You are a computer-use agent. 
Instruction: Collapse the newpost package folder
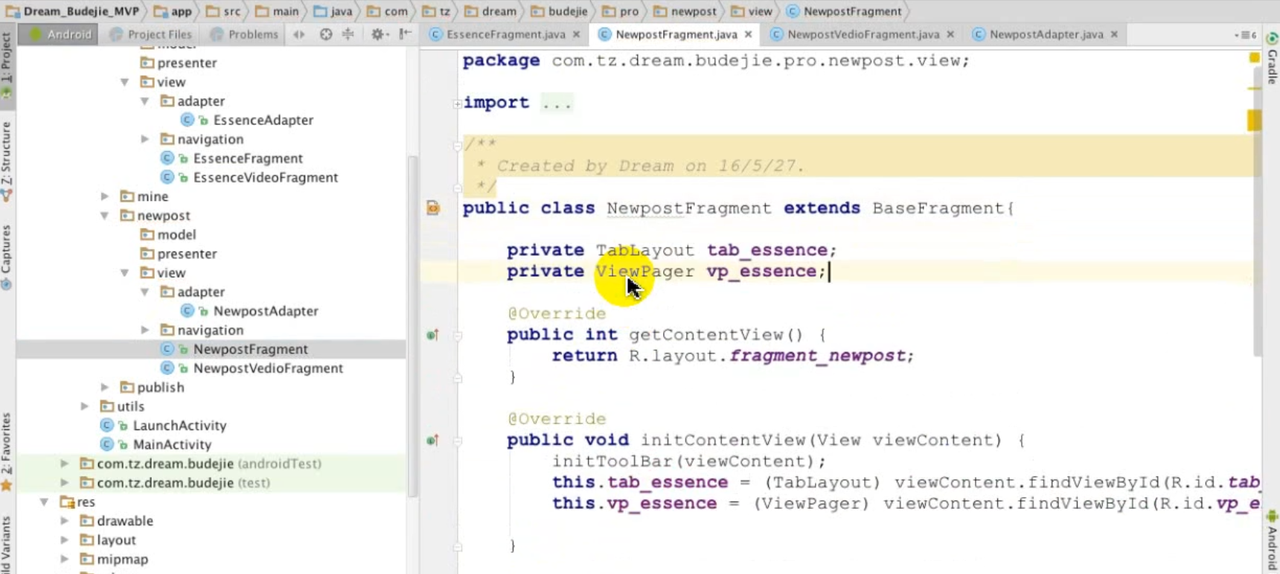tap(105, 216)
